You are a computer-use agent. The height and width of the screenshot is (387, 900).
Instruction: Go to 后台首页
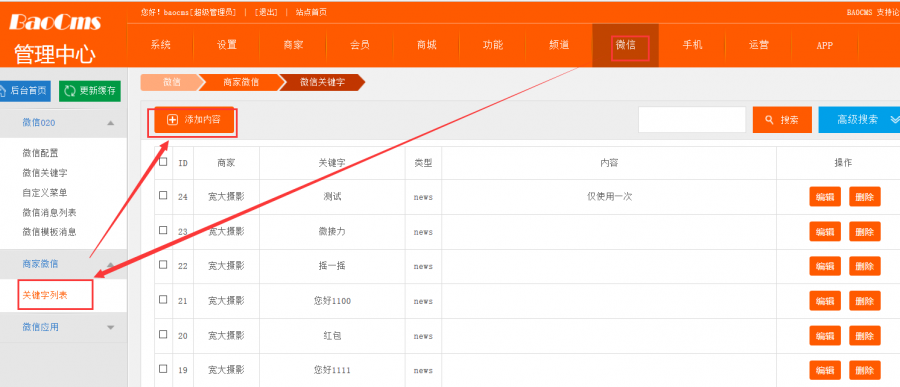pos(25,91)
